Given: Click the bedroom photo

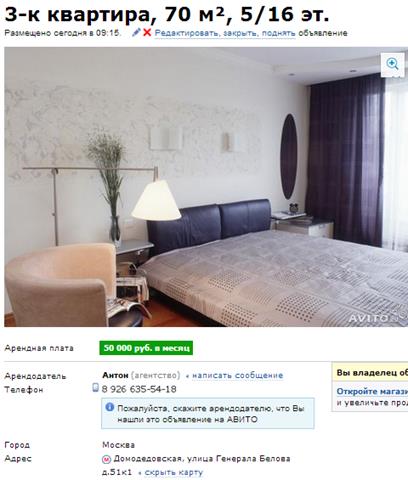Looking at the screenshot, I should (x=206, y=187).
